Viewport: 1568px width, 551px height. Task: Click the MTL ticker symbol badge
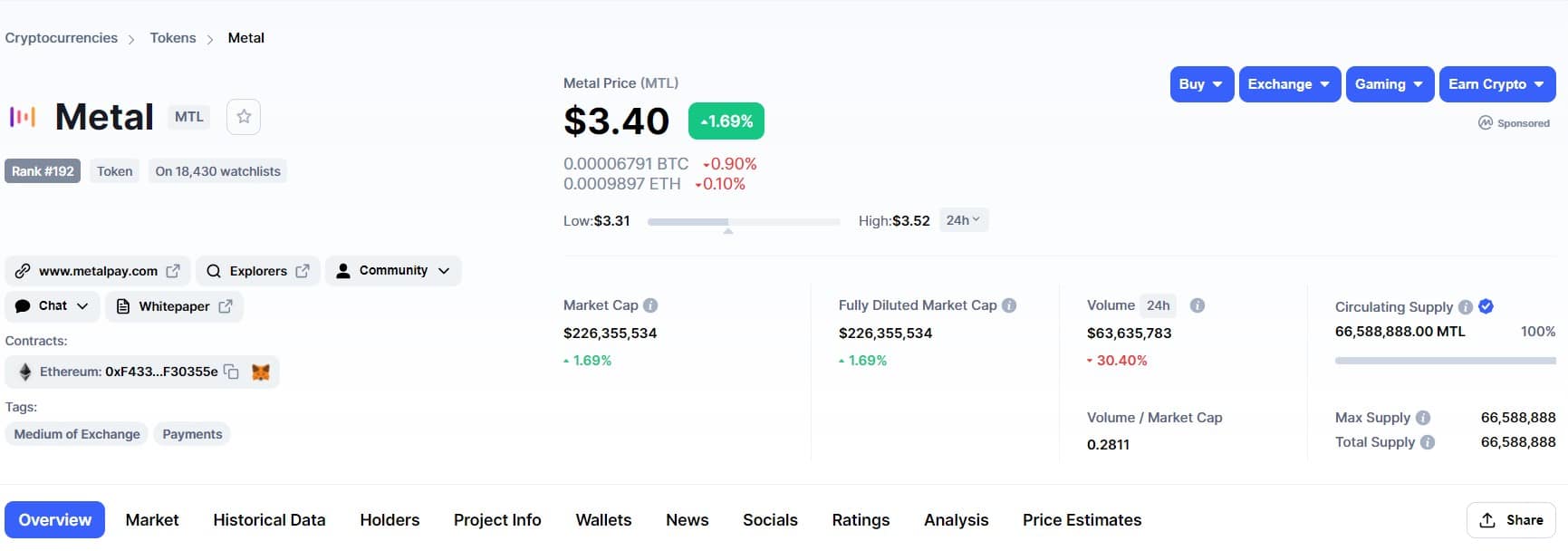(189, 117)
